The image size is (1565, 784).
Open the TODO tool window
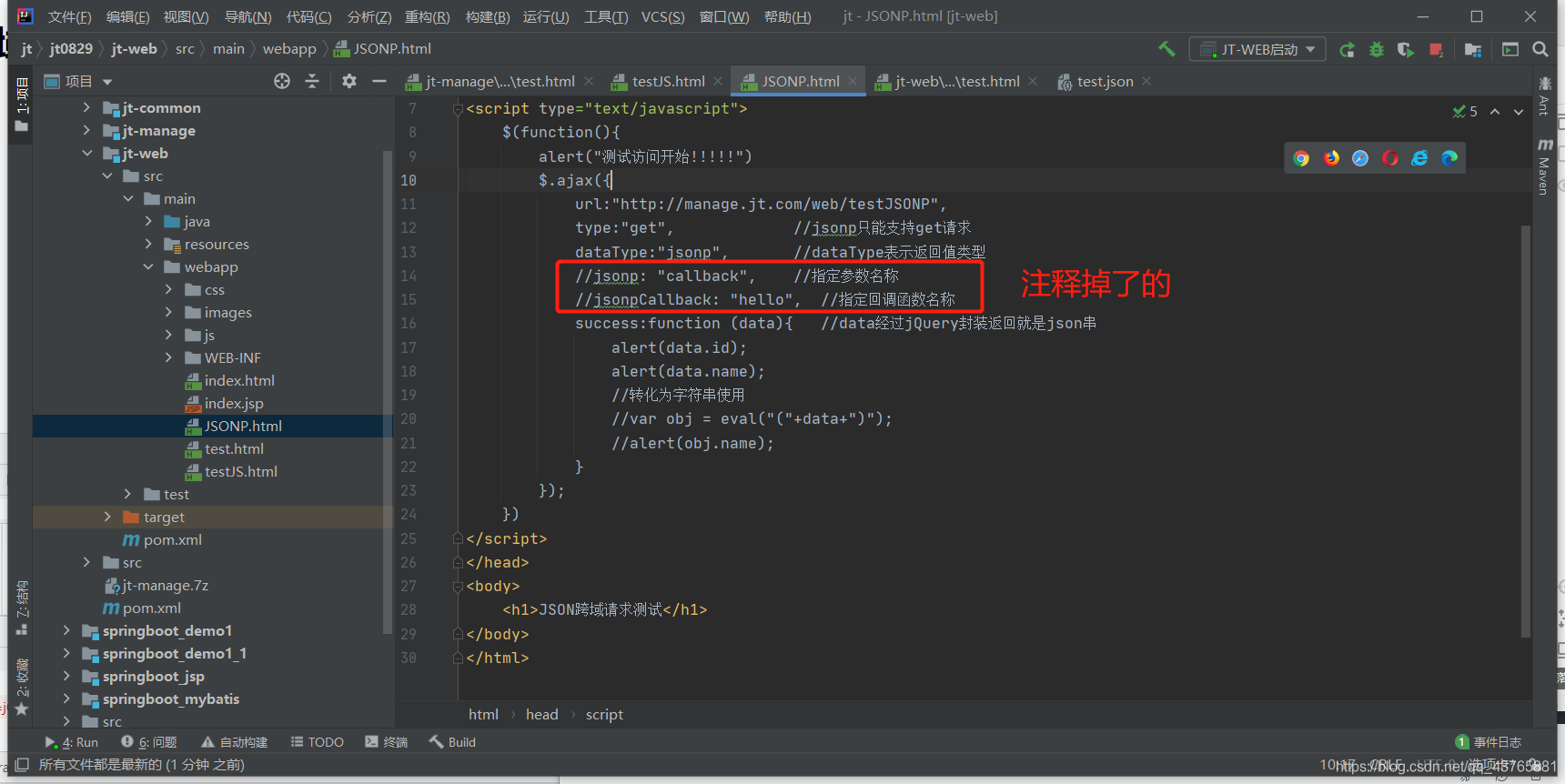318,742
